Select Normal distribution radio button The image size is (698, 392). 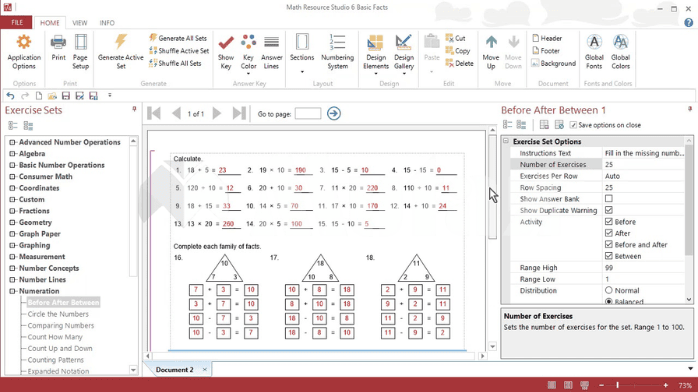(609, 290)
